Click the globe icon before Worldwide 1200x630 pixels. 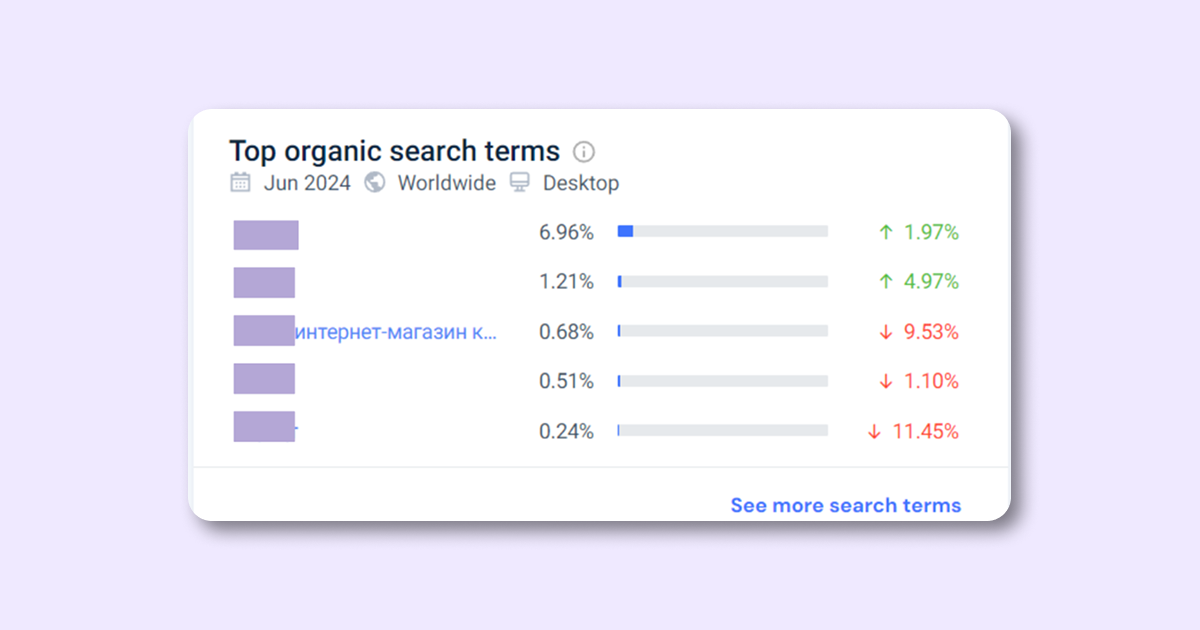375,182
